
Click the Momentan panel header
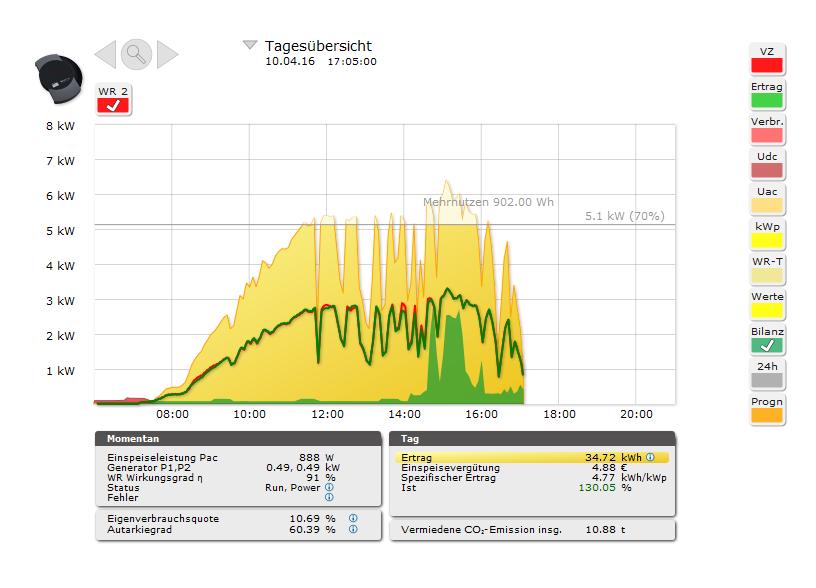(x=238, y=439)
